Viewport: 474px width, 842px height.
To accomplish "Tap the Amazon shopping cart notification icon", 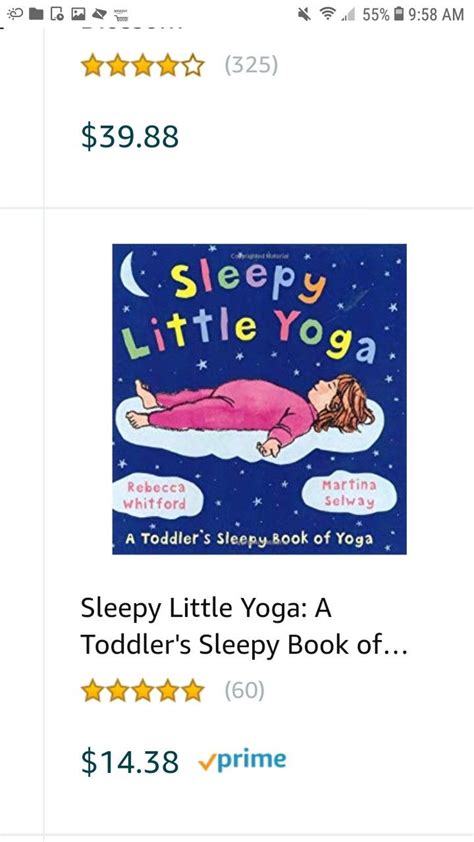I will 121,13.
